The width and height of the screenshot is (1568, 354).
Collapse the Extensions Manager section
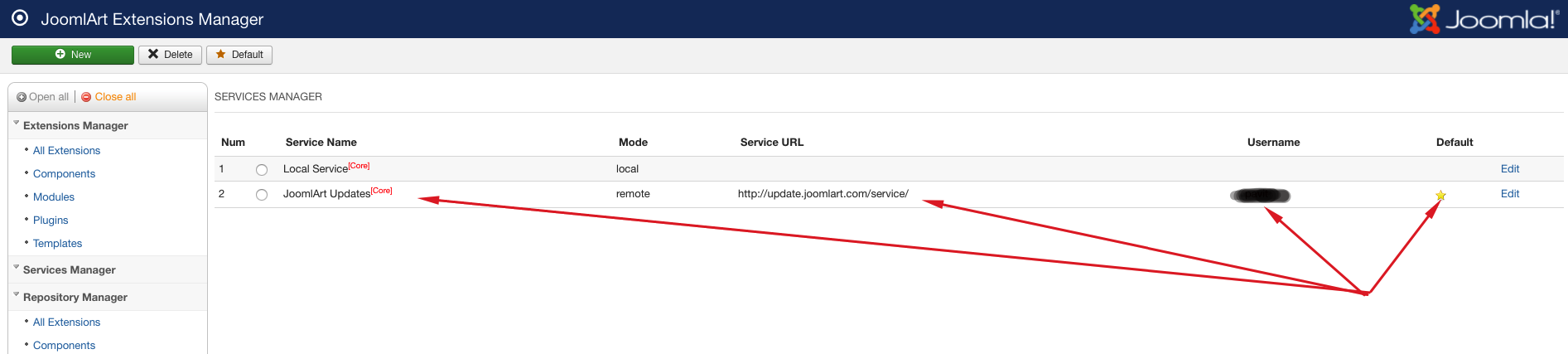pos(75,125)
